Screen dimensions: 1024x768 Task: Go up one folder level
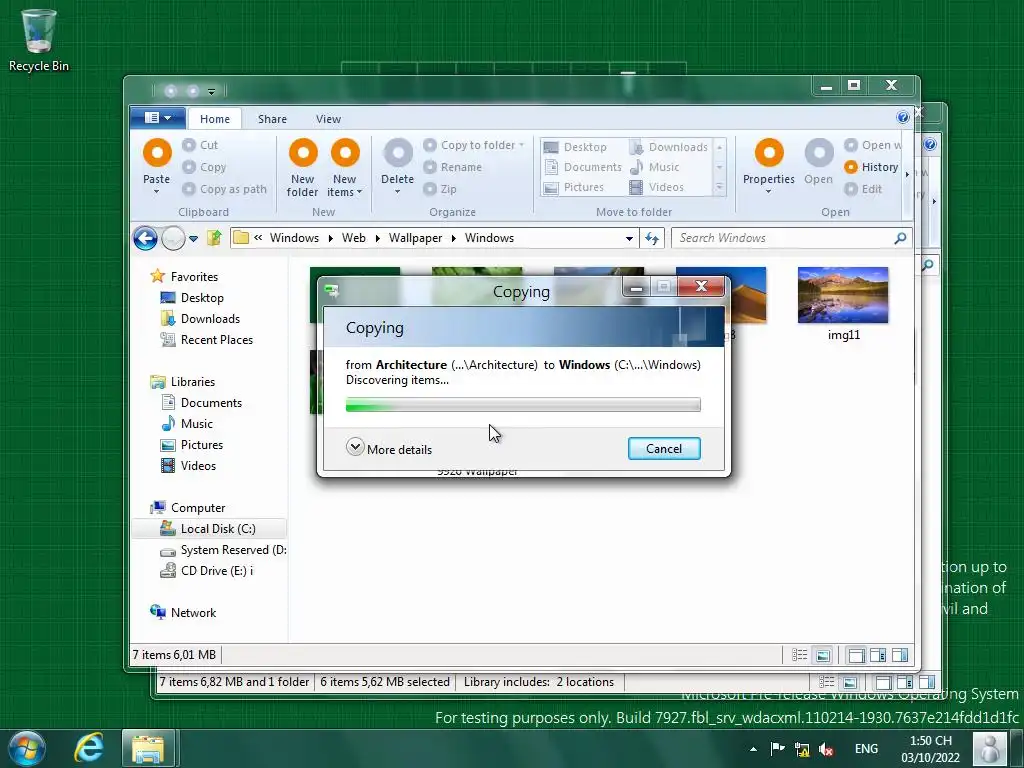(214, 238)
